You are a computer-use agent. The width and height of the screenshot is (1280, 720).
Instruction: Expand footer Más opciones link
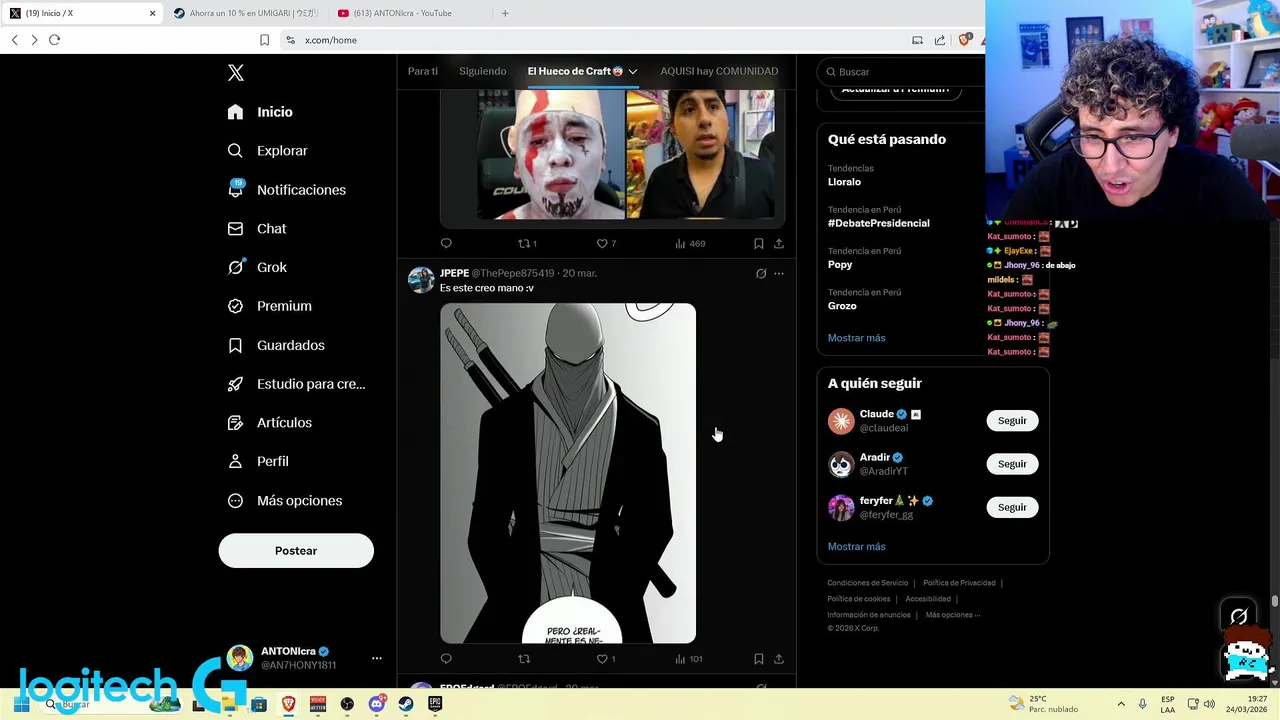[953, 615]
